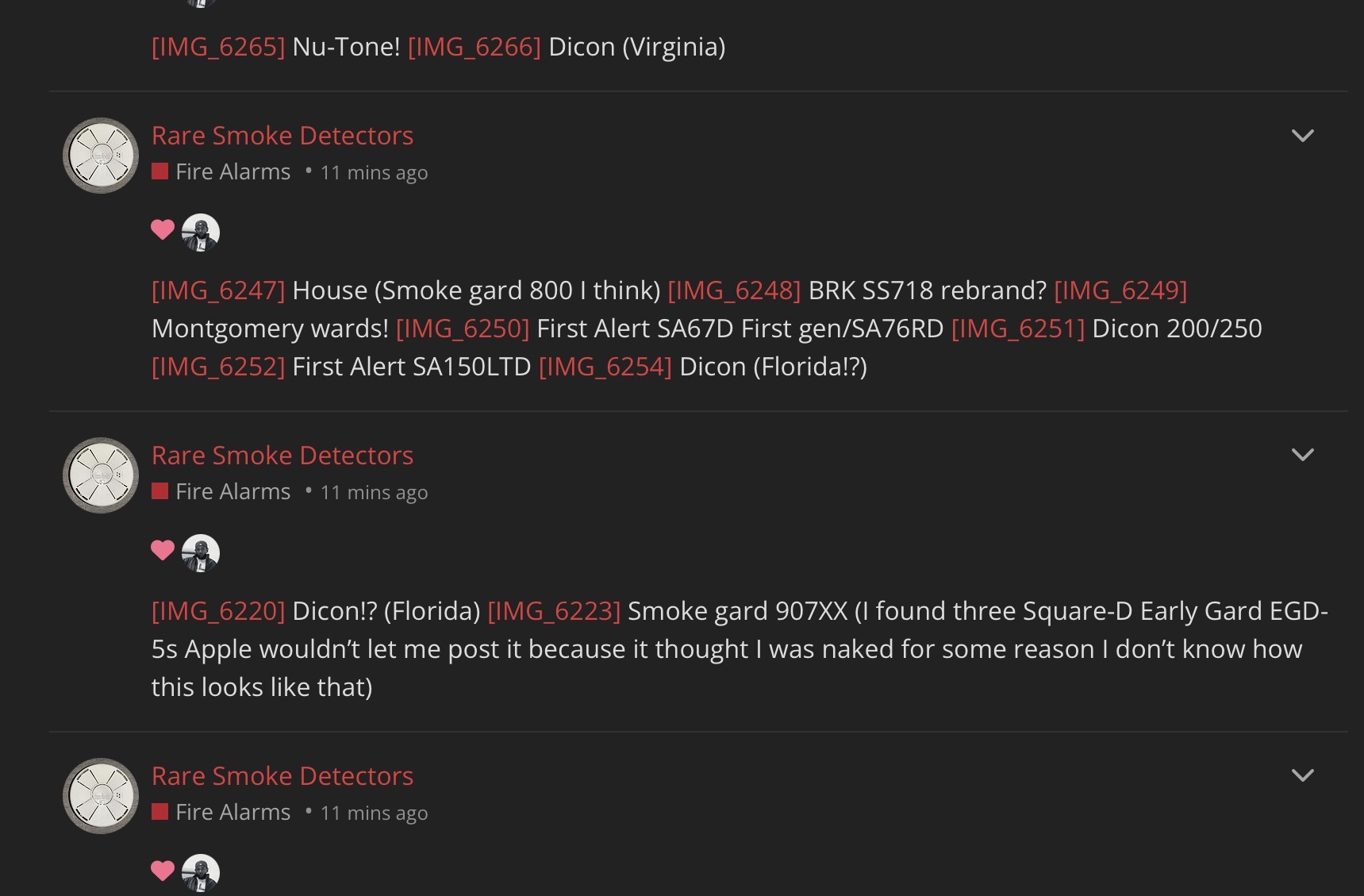Click the liker's avatar on the bottom post
1364x896 pixels.
(x=201, y=873)
